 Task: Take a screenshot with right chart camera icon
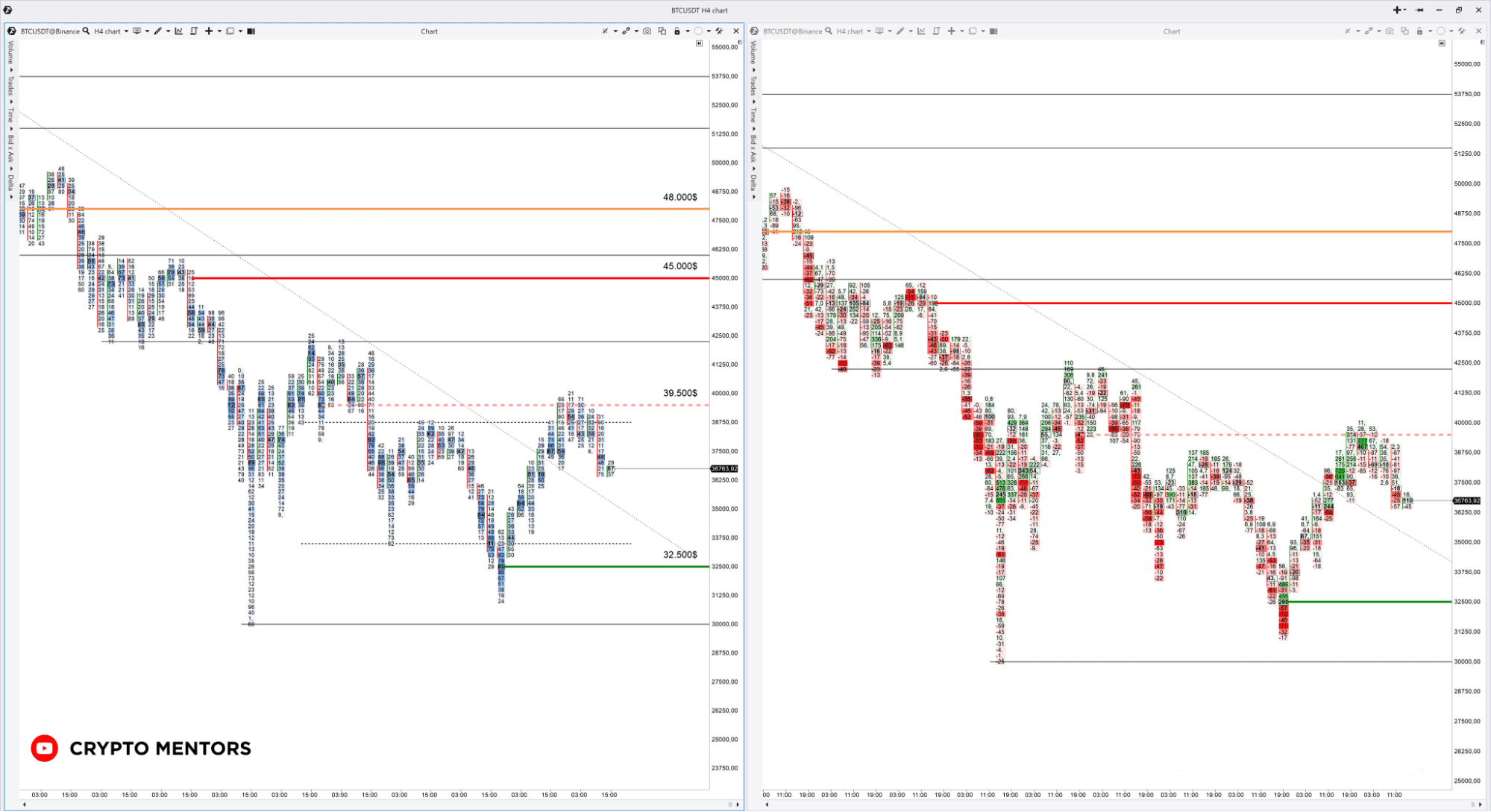[x=1390, y=31]
